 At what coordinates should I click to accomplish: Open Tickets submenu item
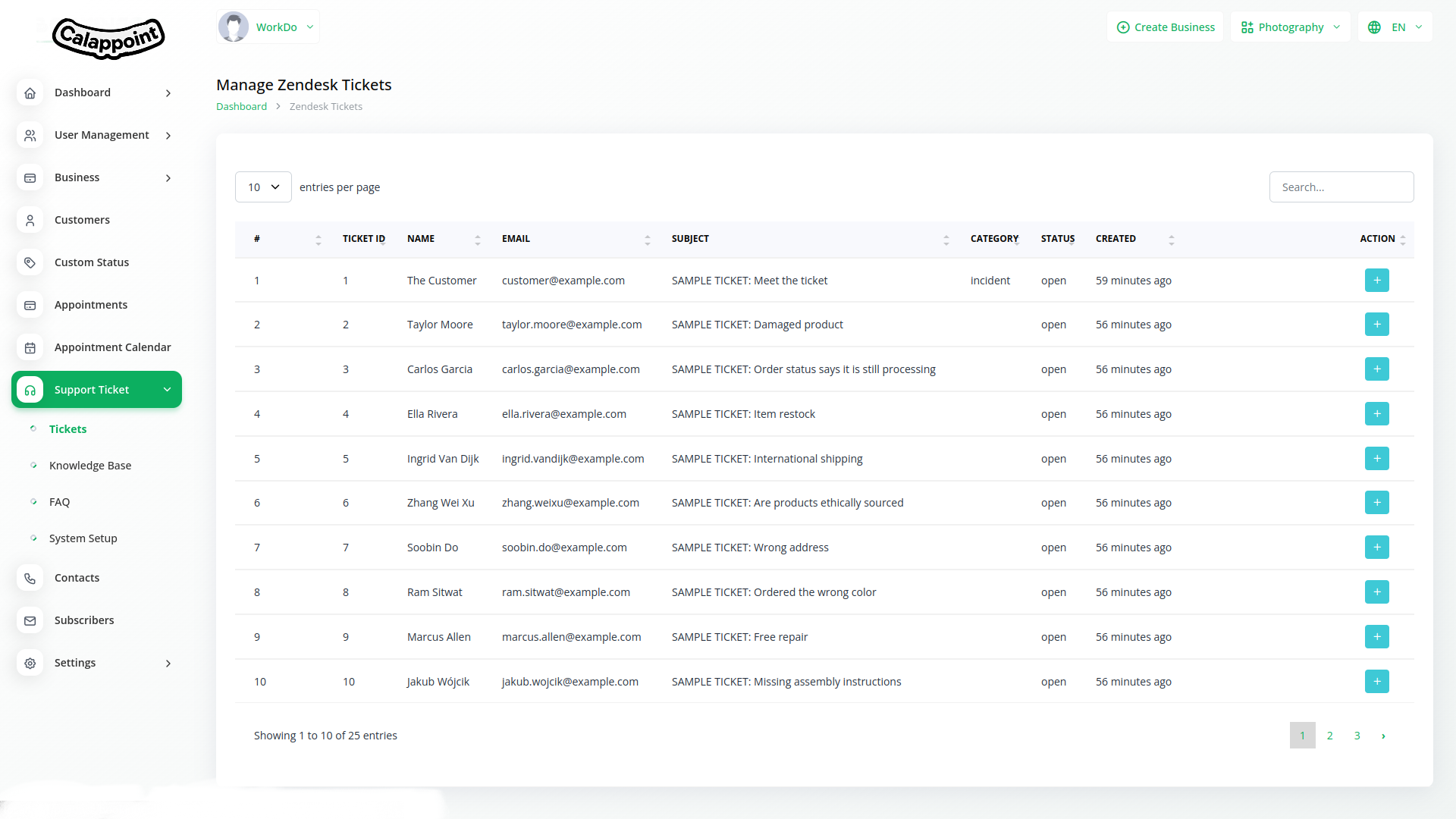point(67,429)
